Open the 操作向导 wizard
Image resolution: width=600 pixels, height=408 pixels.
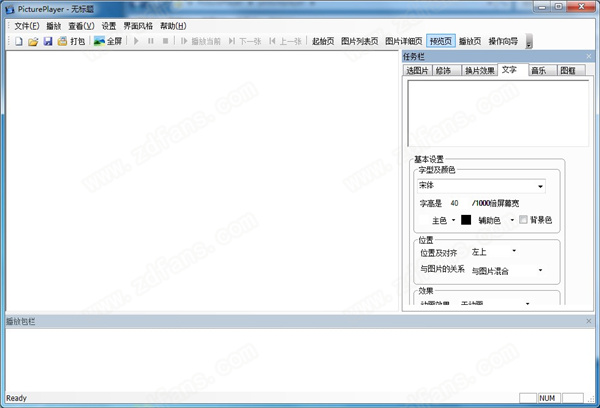click(x=503, y=41)
